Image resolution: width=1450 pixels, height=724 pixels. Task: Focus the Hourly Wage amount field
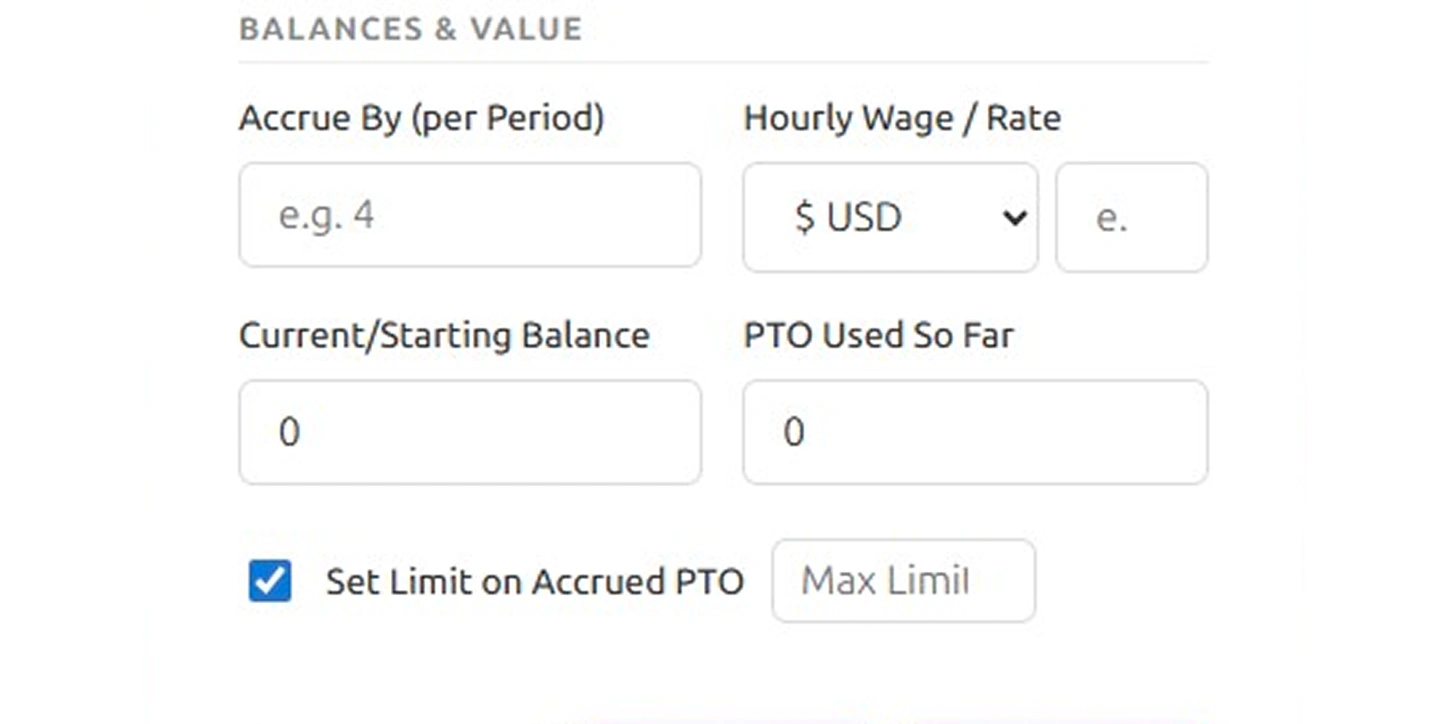pos(1130,217)
